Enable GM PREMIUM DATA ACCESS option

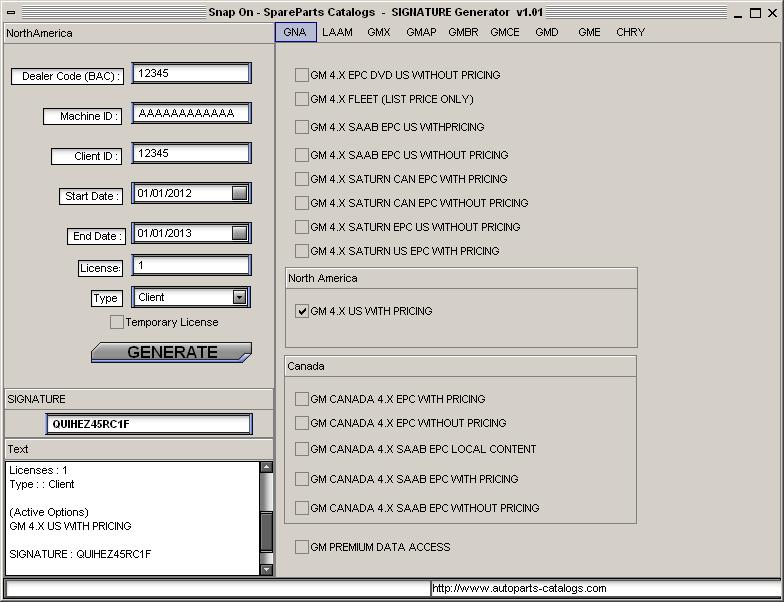(x=302, y=547)
